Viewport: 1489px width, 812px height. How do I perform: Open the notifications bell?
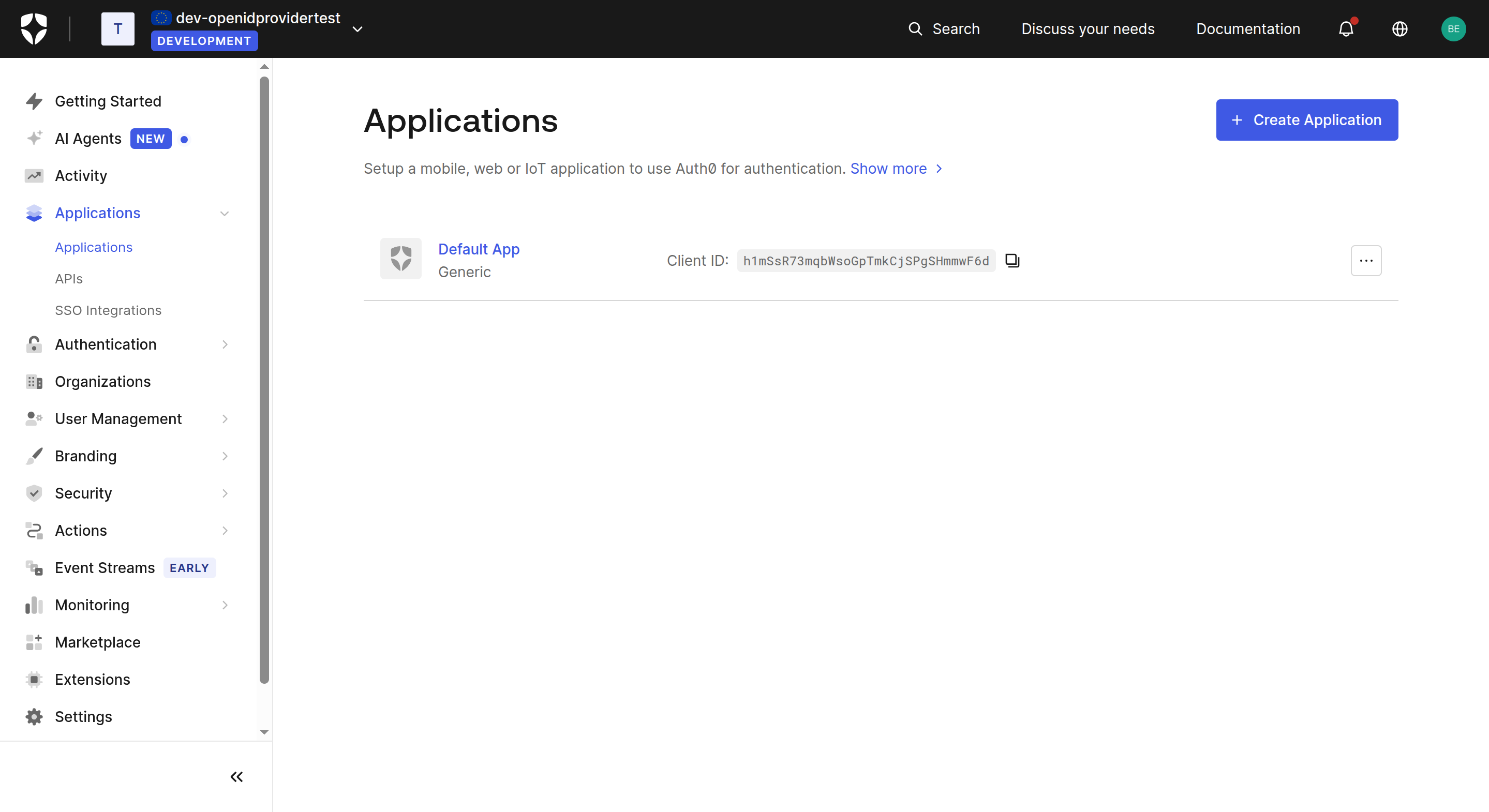pyautogui.click(x=1346, y=29)
